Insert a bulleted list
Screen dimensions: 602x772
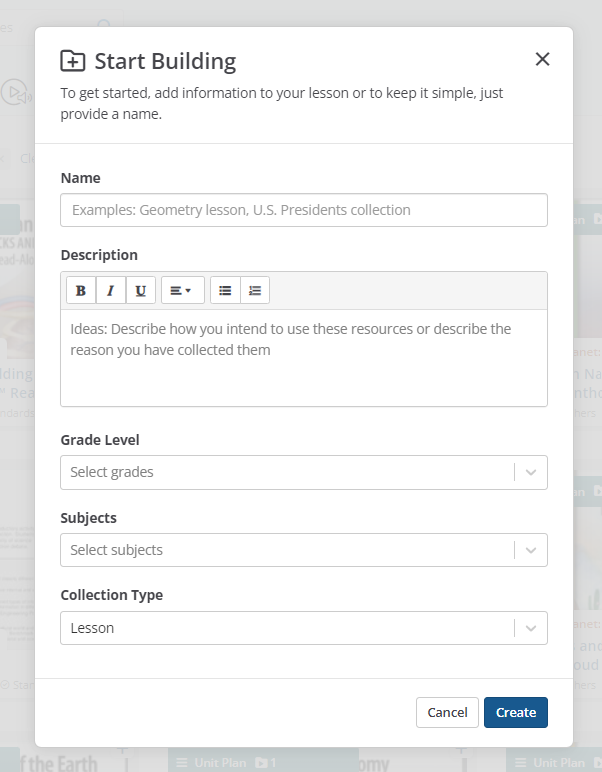pos(225,291)
